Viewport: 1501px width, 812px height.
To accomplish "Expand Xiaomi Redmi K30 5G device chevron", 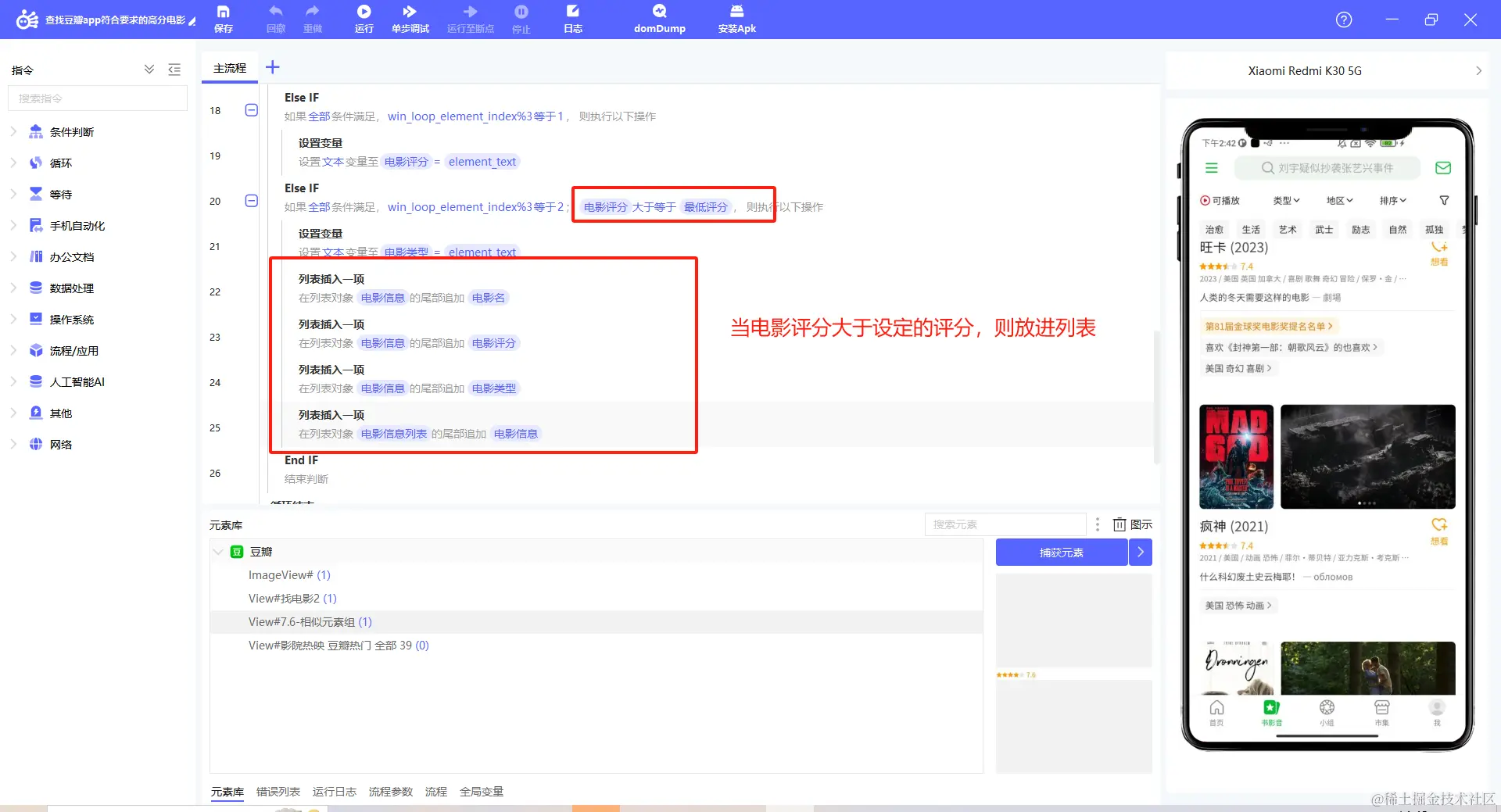I will pos(1478,71).
